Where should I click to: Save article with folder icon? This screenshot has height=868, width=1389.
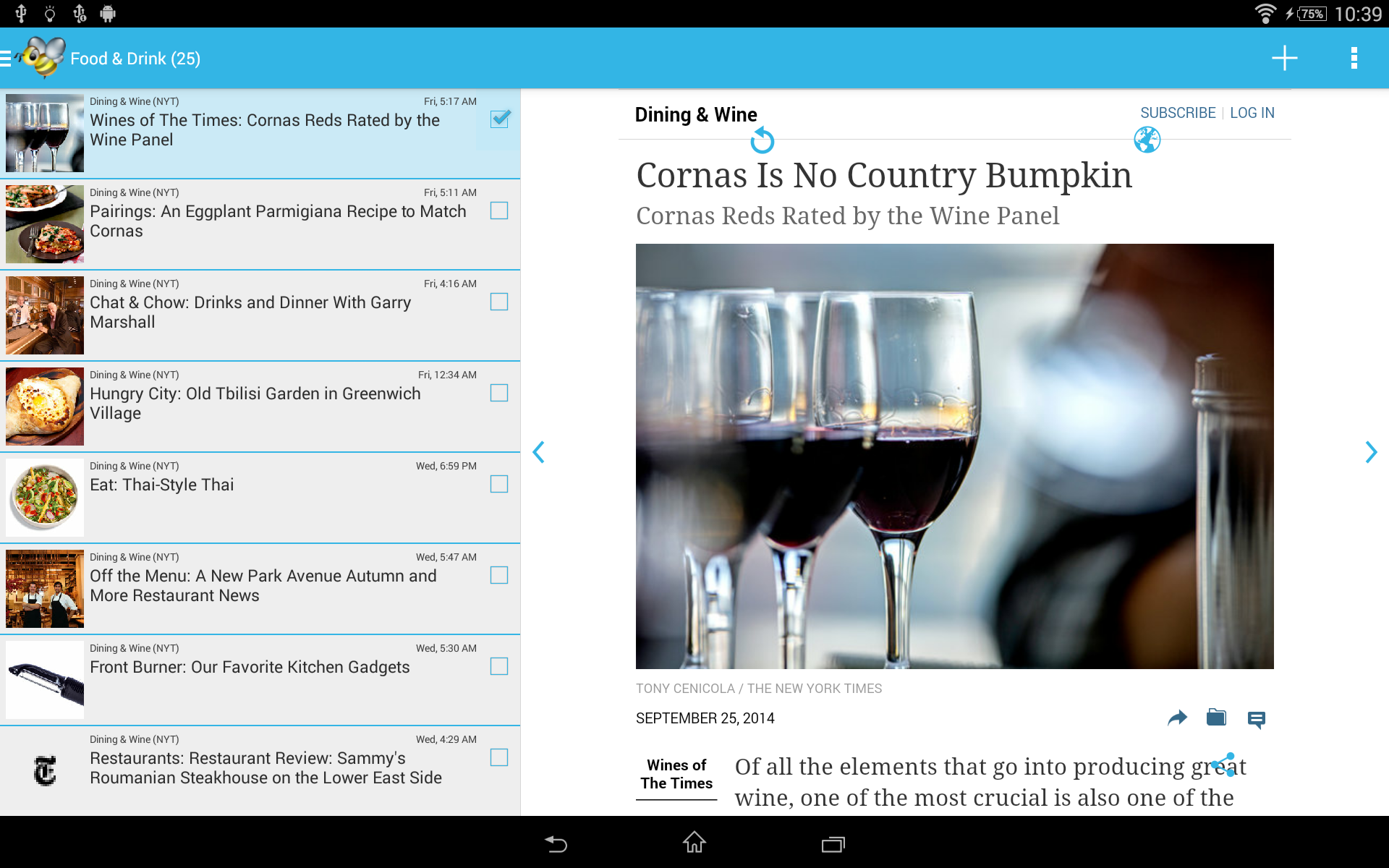click(1216, 717)
